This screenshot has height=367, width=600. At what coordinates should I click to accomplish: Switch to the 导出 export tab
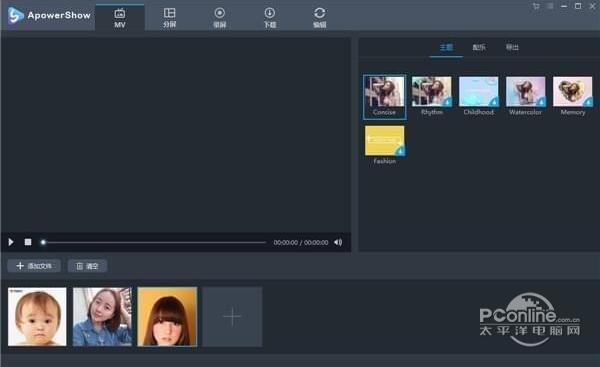[512, 47]
